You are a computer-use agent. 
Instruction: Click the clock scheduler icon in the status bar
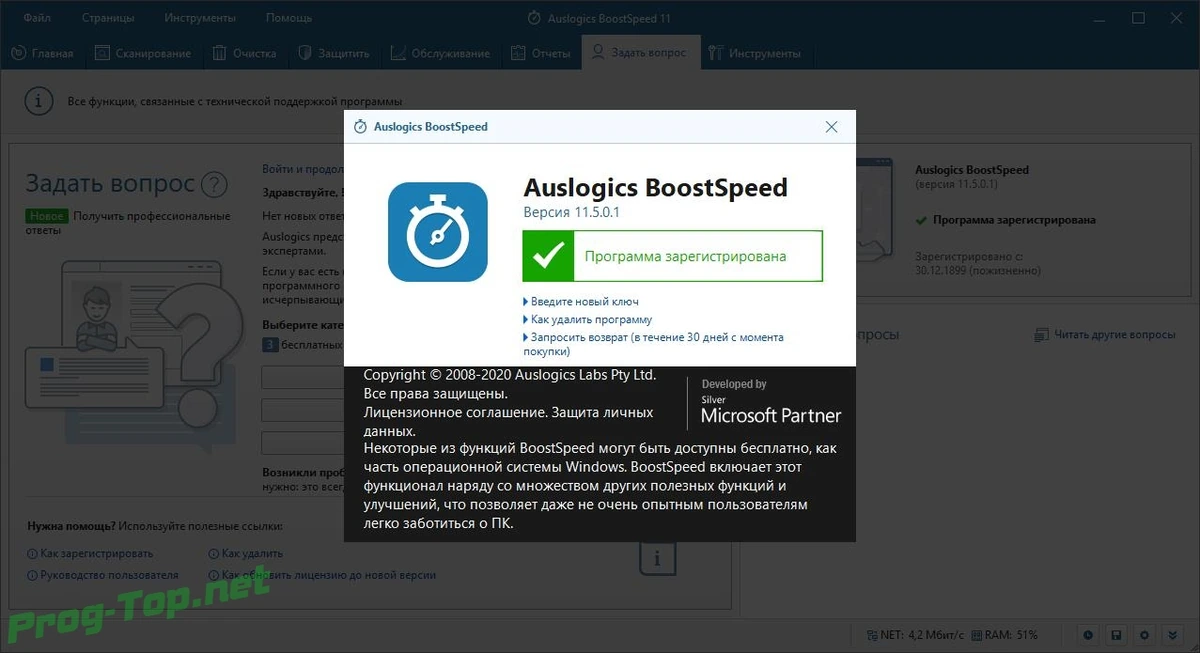click(1089, 635)
